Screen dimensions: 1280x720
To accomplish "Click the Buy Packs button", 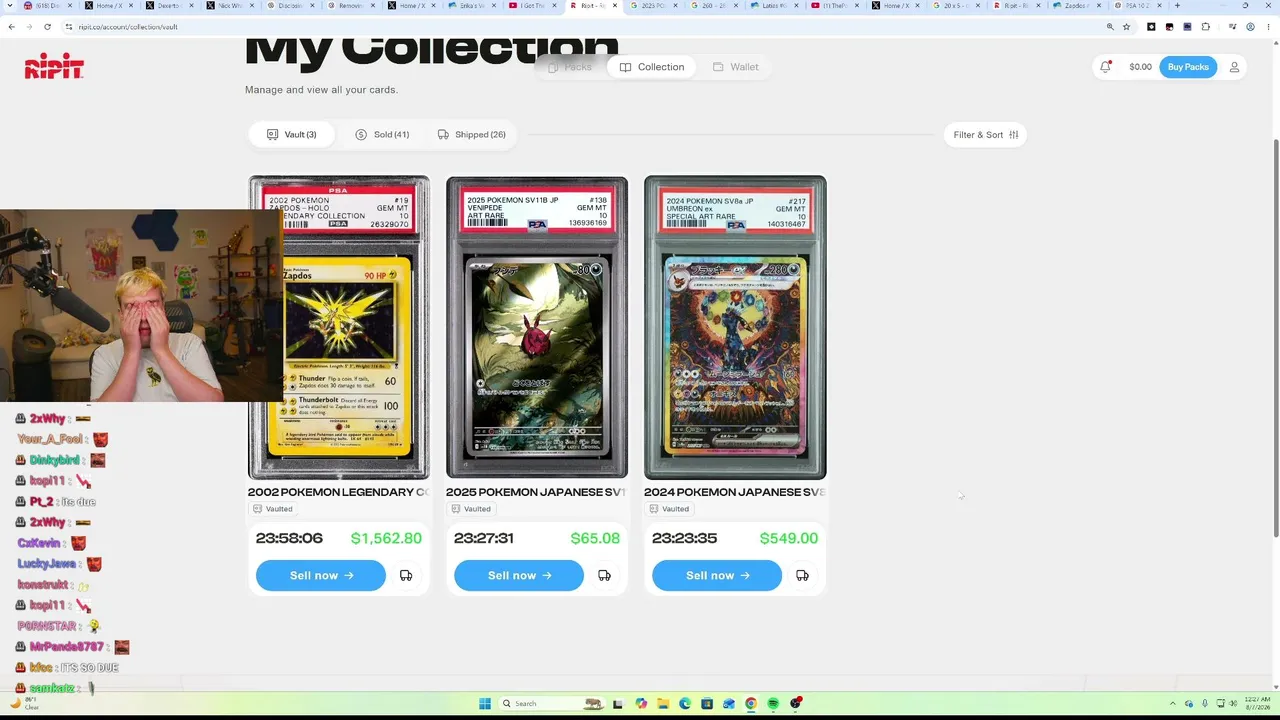I will click(x=1188, y=67).
